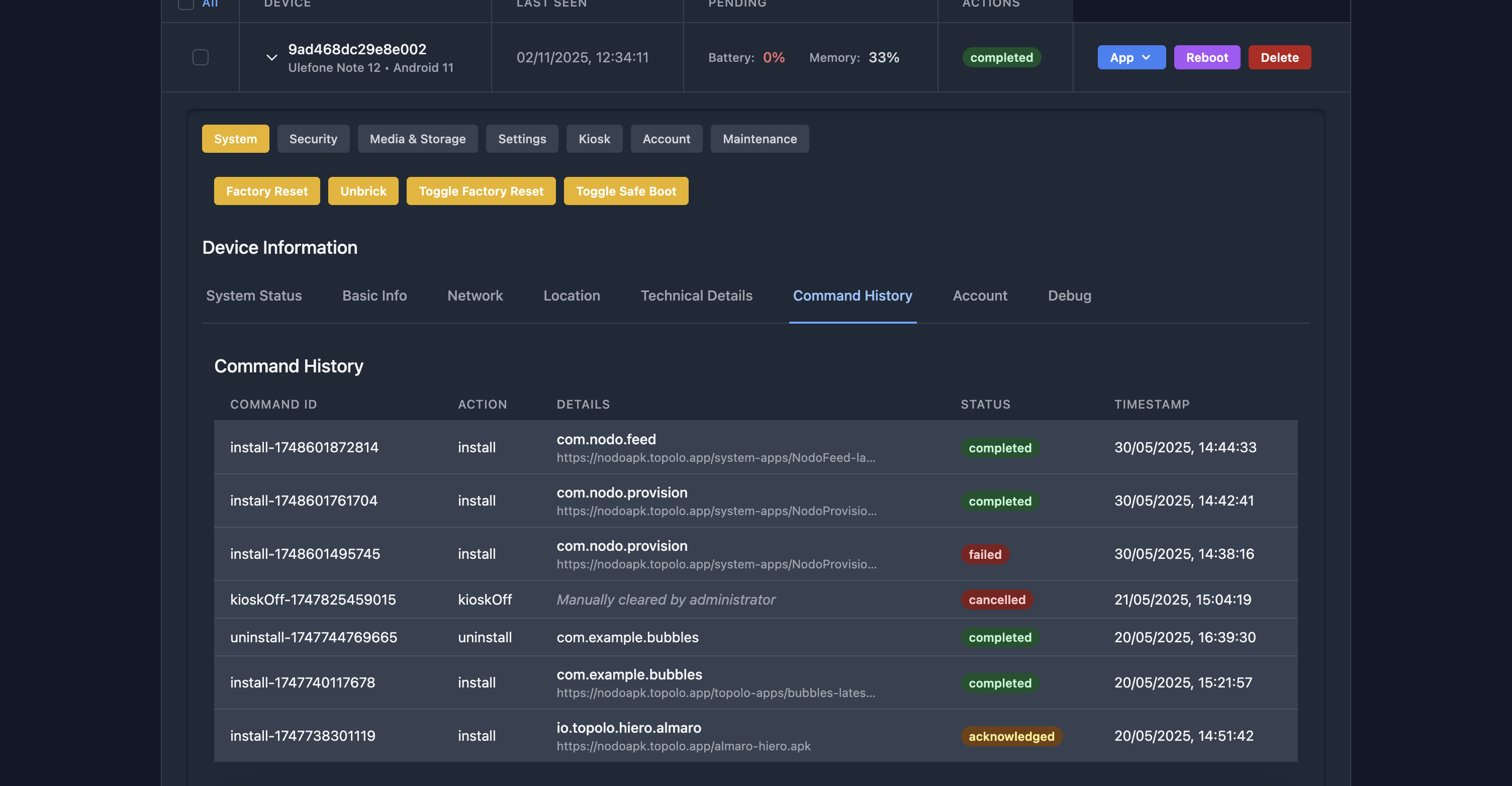The height and width of the screenshot is (786, 1512).
Task: Select the Kiosk tab
Action: coord(594,139)
